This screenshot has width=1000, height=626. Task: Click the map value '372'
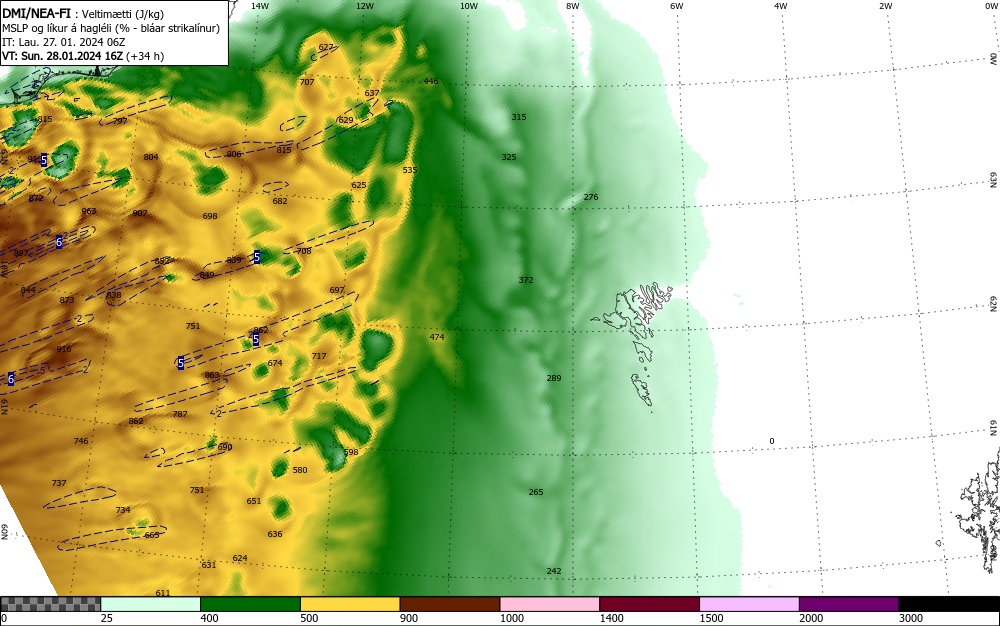tap(526, 280)
